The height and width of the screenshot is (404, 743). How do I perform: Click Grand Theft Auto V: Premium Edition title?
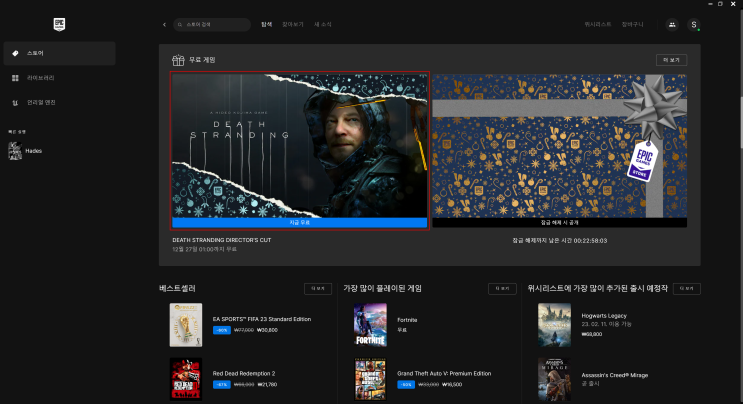point(444,374)
